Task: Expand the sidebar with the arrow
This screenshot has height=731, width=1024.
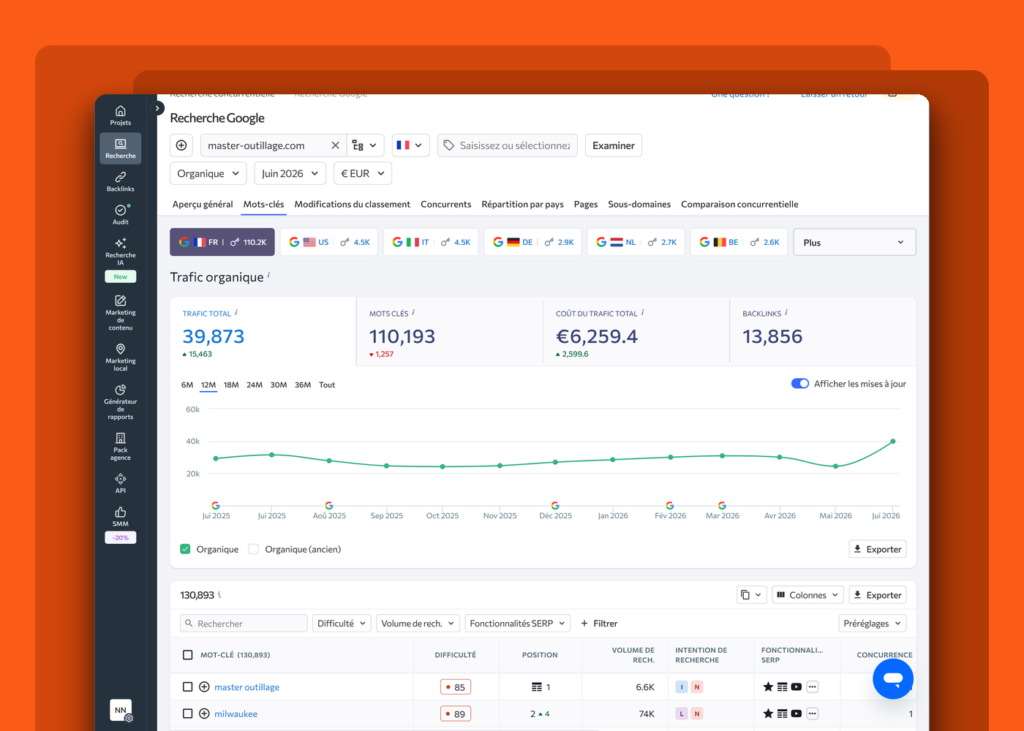Action: 157,108
